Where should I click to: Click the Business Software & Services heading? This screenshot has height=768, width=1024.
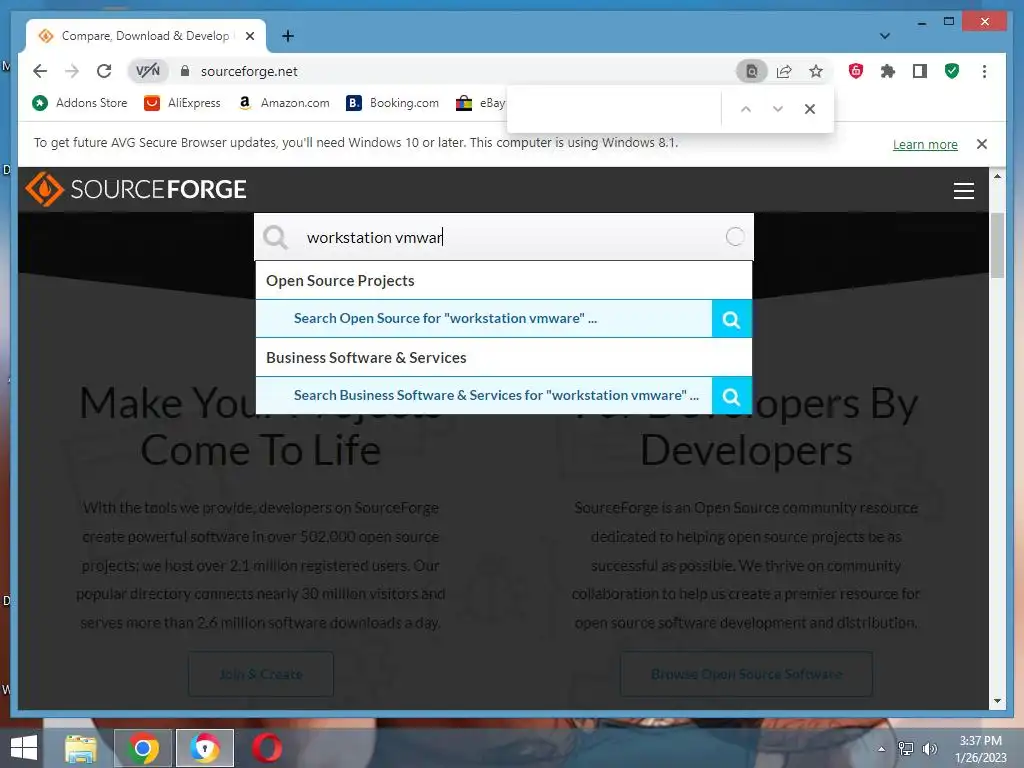coord(366,358)
